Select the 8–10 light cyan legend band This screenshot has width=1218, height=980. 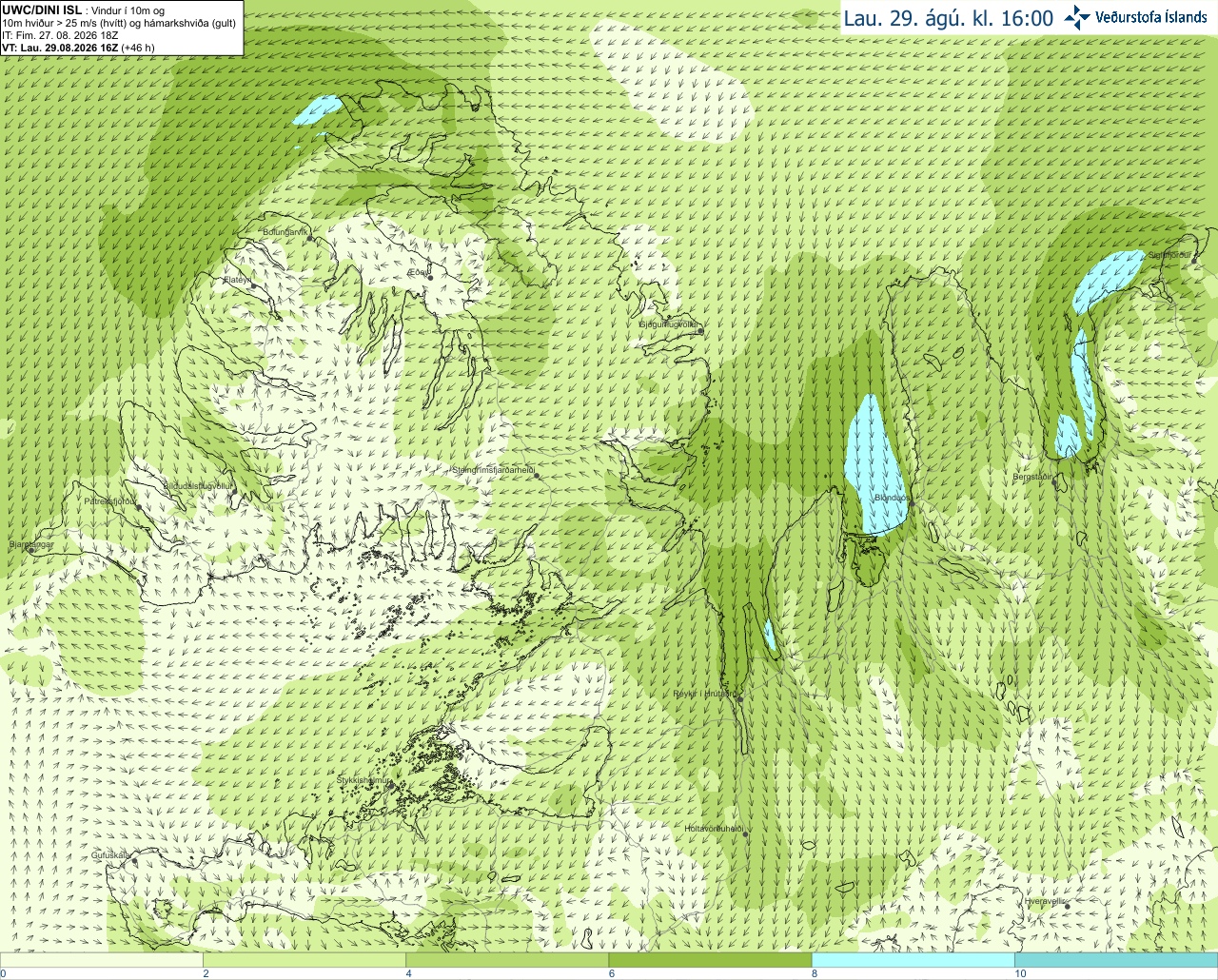[913, 960]
